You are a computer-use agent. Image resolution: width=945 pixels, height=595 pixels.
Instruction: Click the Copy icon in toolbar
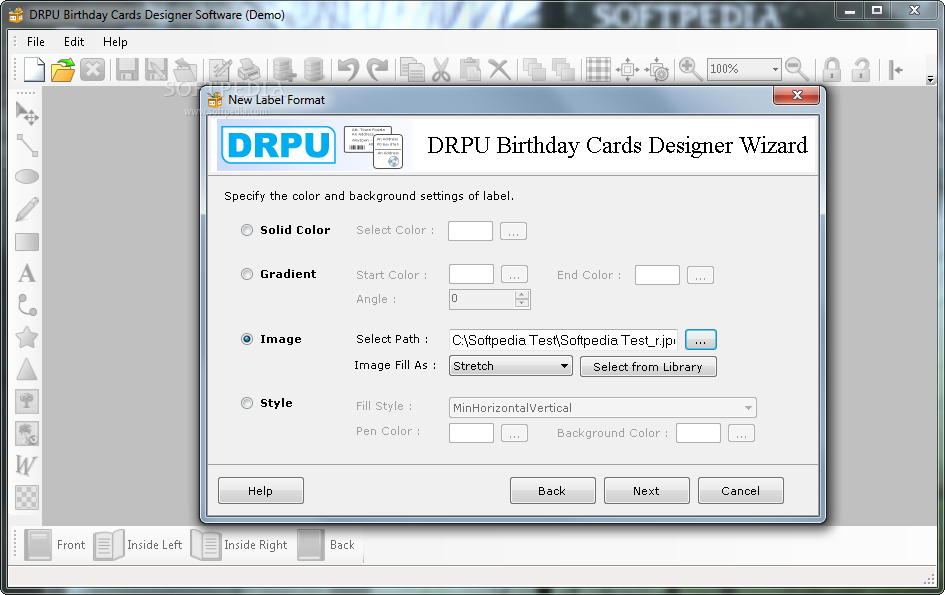(412, 69)
